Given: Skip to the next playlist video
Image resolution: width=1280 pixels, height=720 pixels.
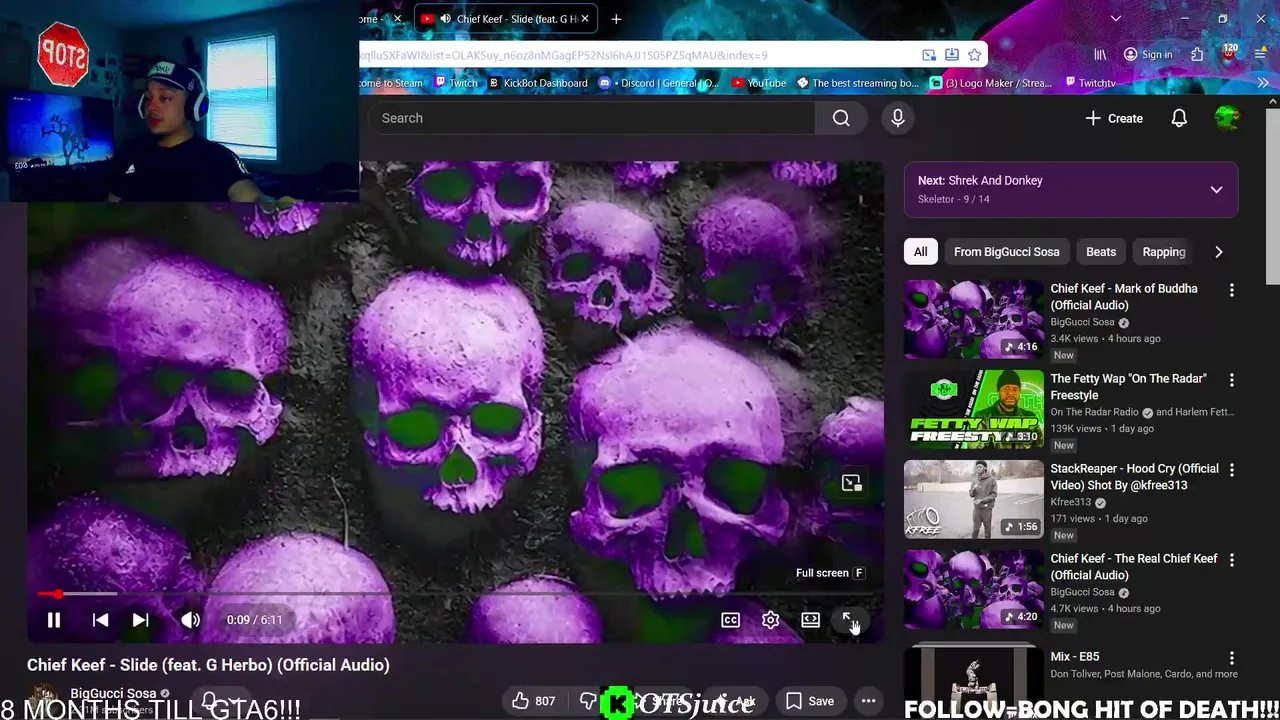Looking at the screenshot, I should tap(141, 620).
